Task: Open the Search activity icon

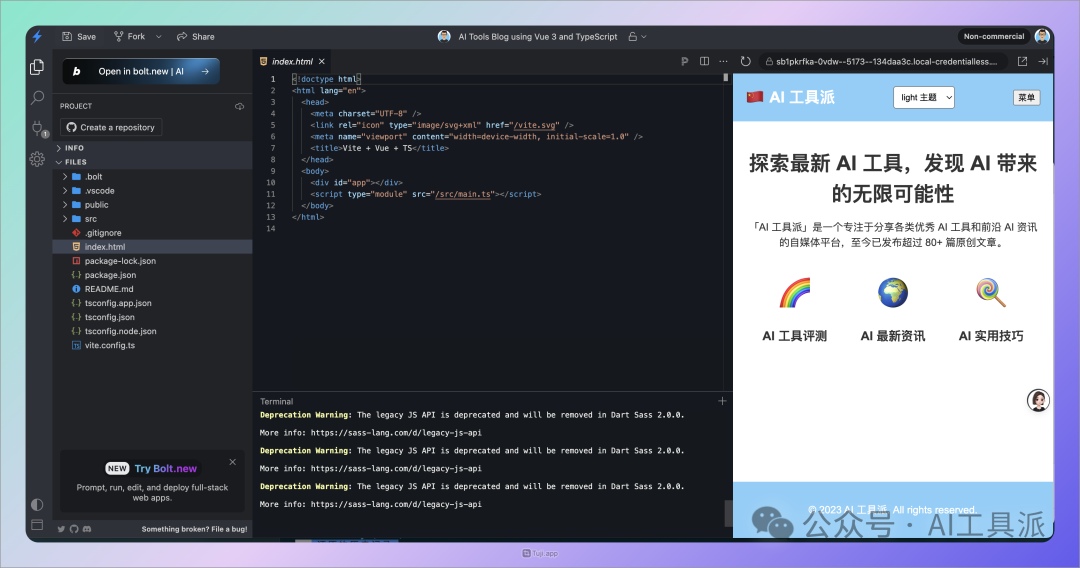Action: pyautogui.click(x=37, y=97)
